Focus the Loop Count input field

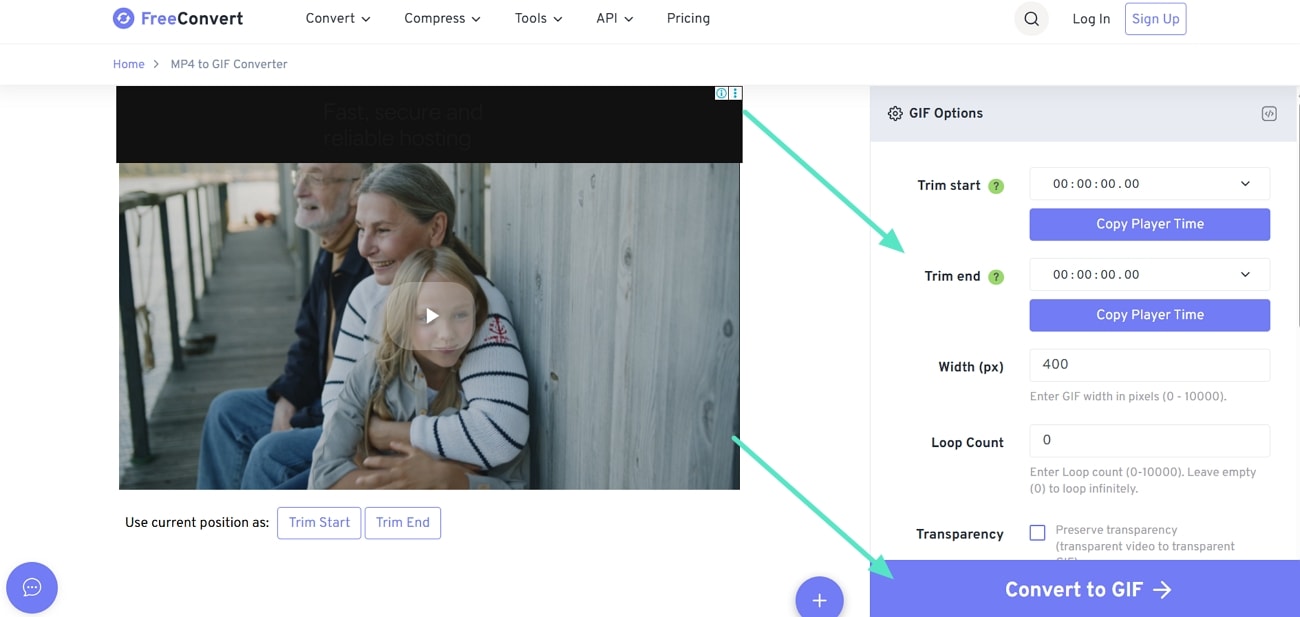point(1149,441)
